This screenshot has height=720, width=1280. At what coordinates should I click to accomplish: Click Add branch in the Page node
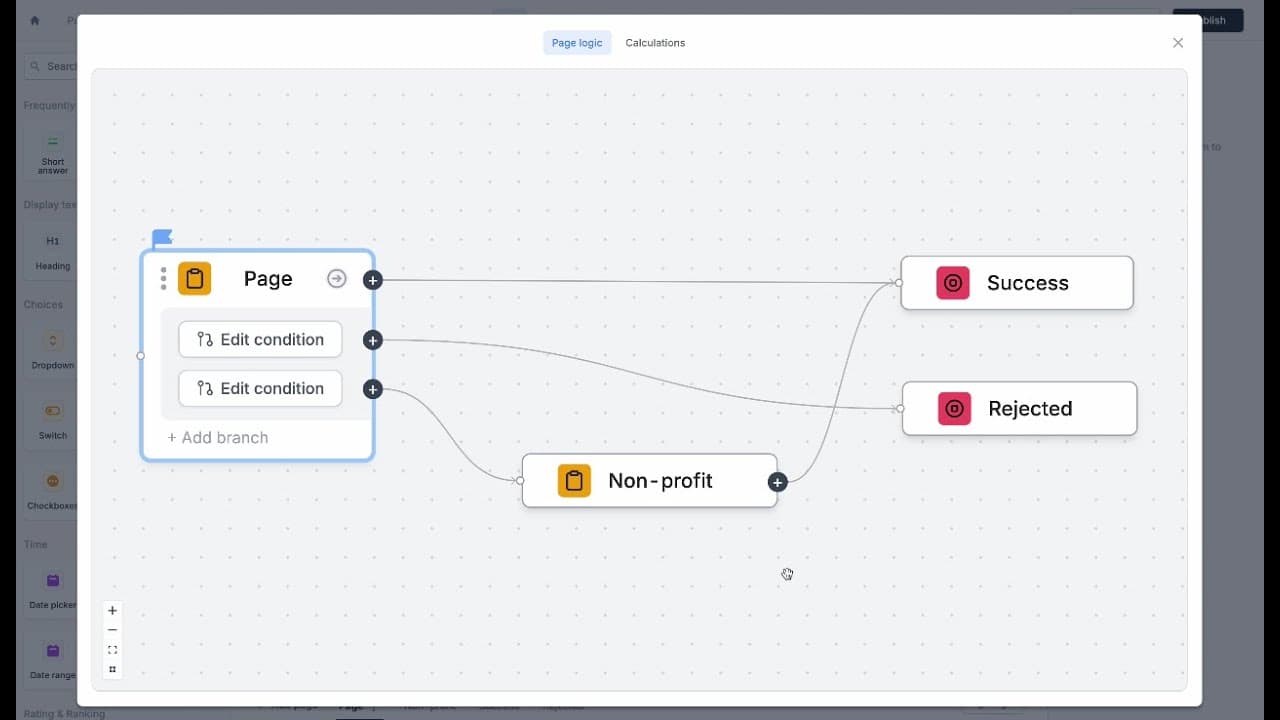(218, 438)
